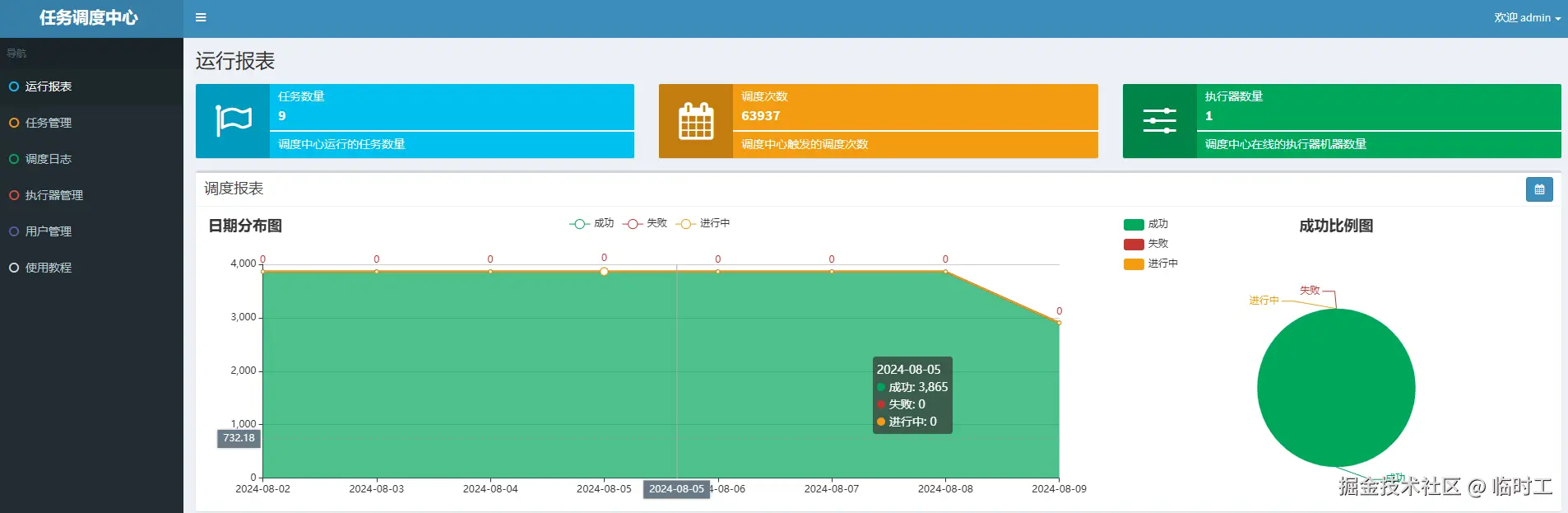Click the purple circle icon beside 用户管理

(x=14, y=231)
